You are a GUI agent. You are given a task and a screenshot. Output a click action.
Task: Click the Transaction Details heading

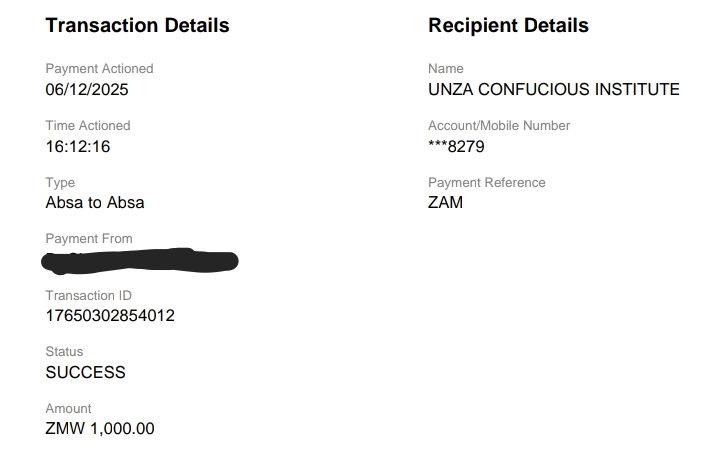click(137, 26)
